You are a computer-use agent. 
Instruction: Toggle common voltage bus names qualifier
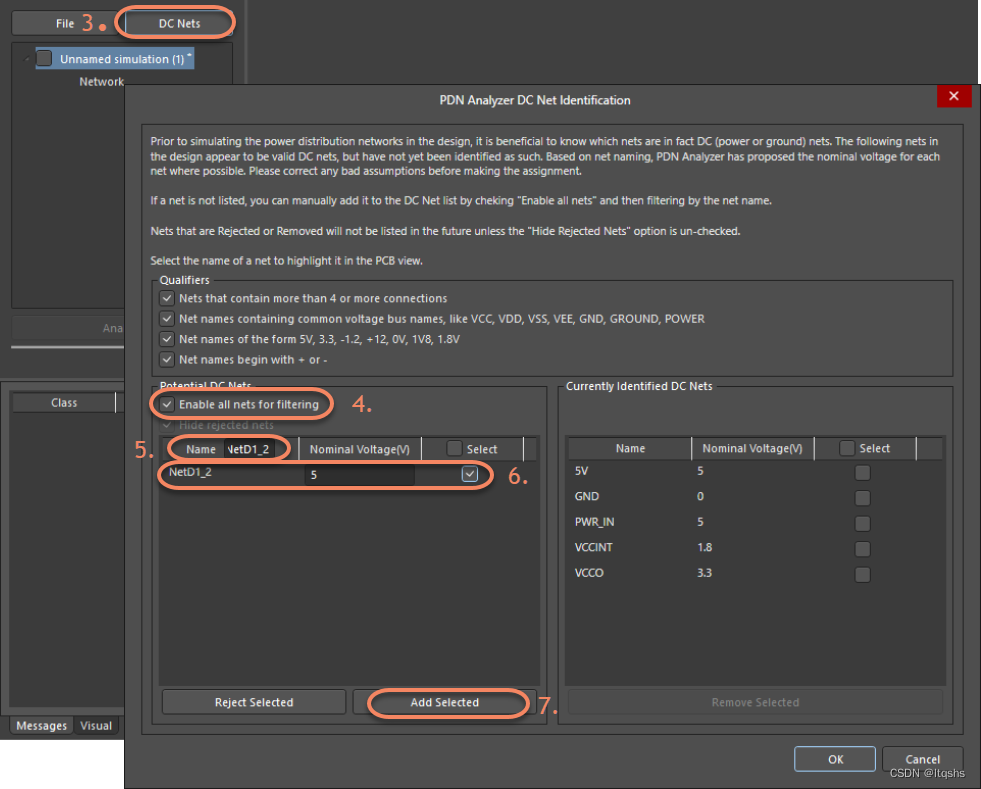(167, 319)
